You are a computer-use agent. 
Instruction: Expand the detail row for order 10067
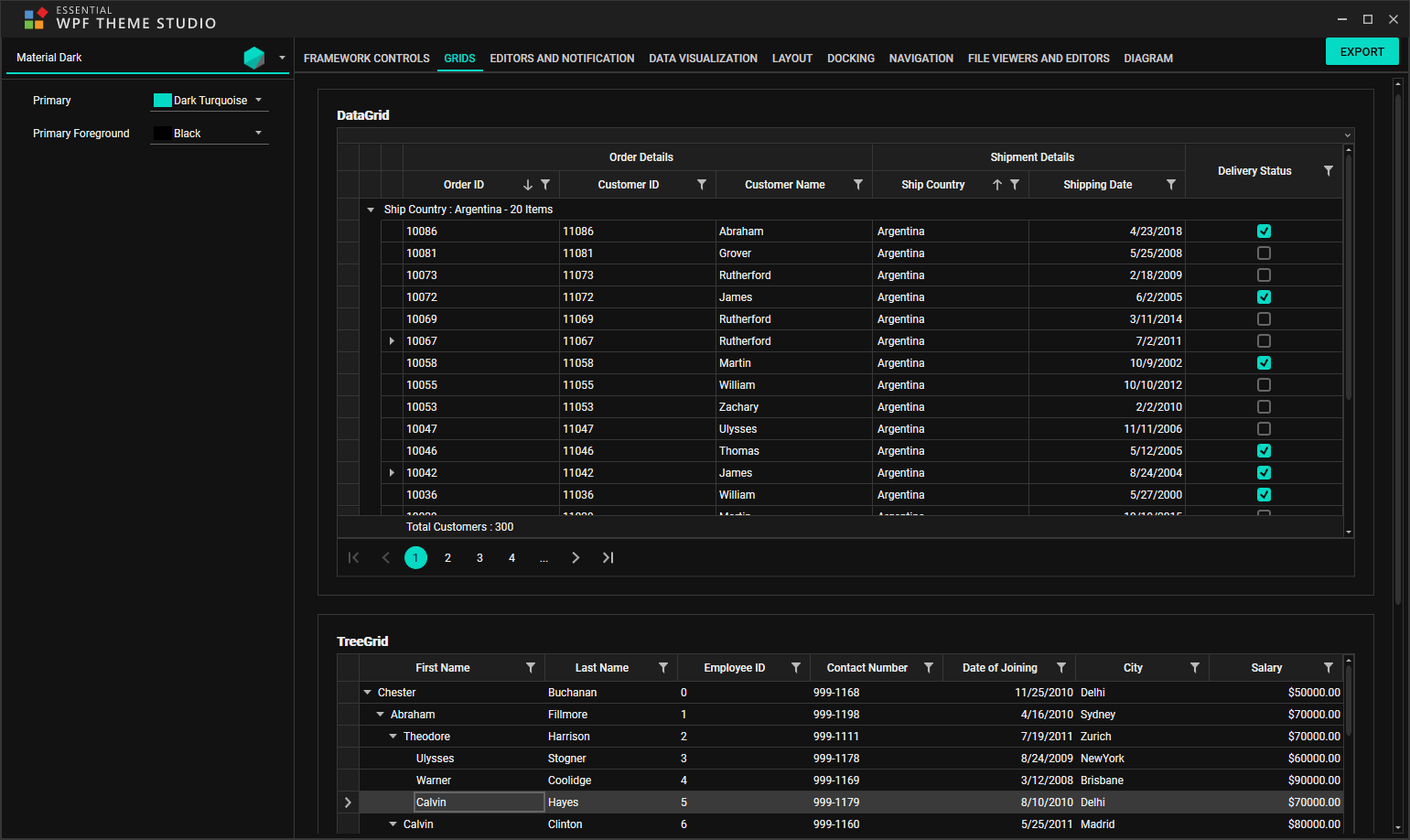pos(392,340)
